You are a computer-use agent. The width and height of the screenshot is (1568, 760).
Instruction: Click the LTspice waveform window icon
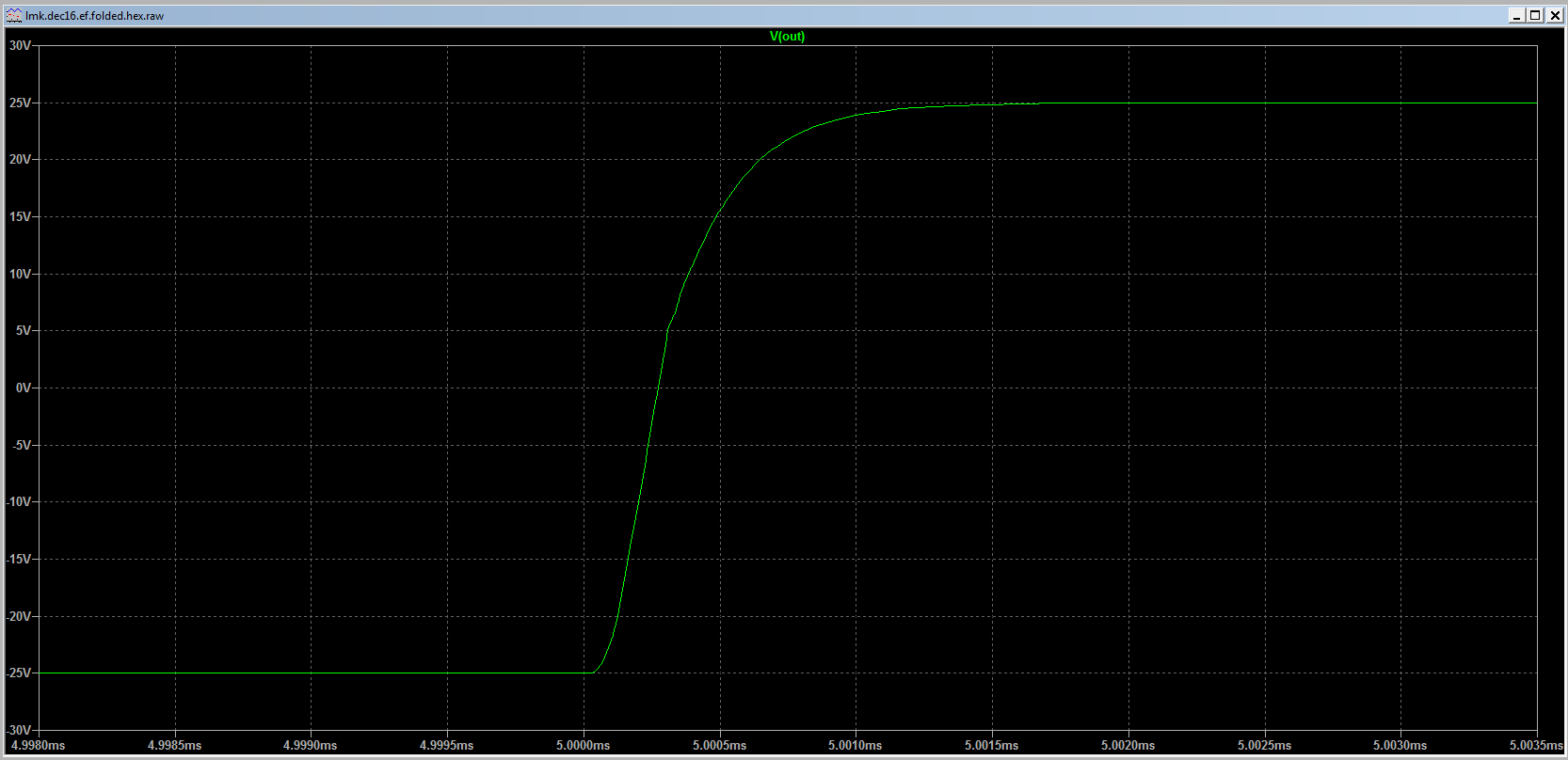pyautogui.click(x=14, y=15)
